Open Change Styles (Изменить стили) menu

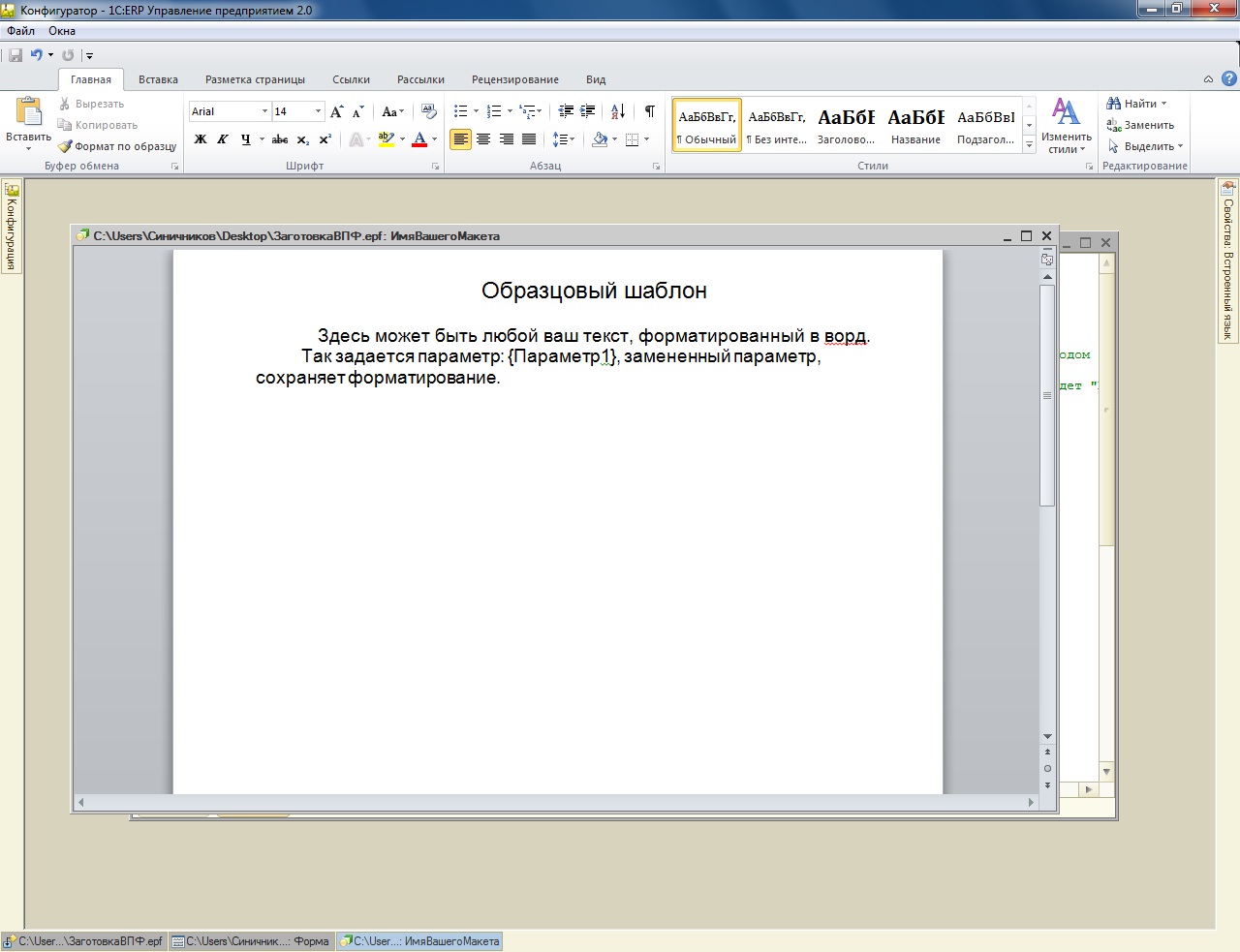pos(1066,126)
